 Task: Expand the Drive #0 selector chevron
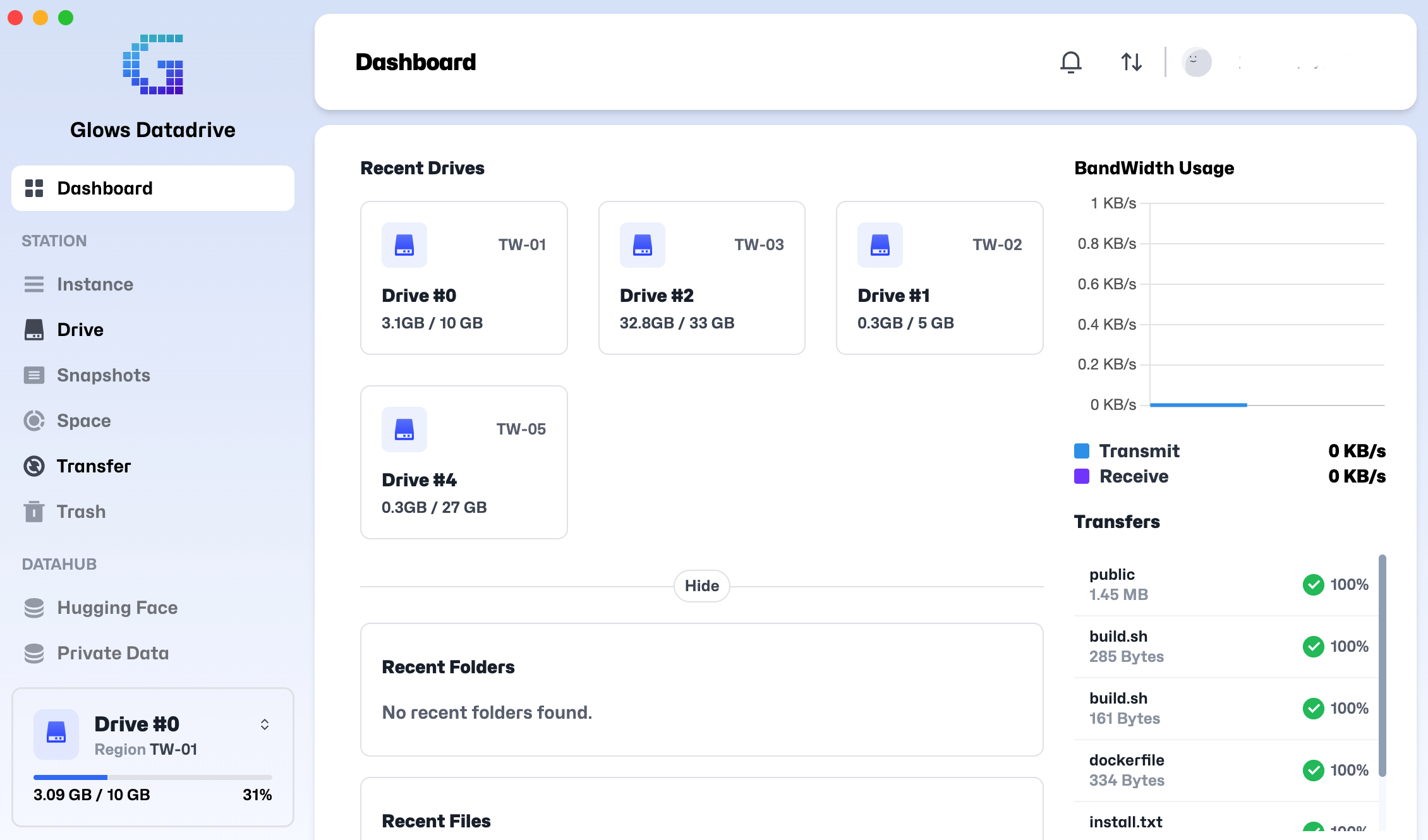click(x=265, y=724)
